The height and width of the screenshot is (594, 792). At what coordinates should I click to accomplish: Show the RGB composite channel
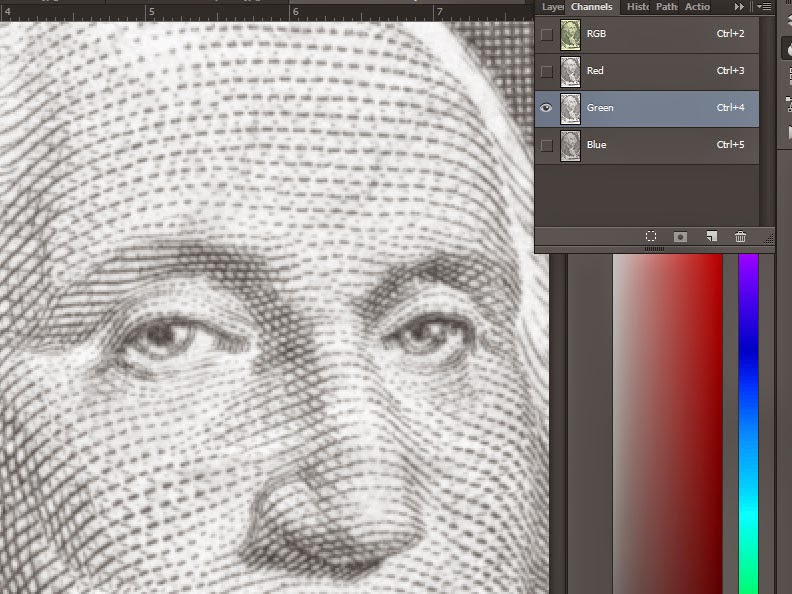tap(547, 35)
